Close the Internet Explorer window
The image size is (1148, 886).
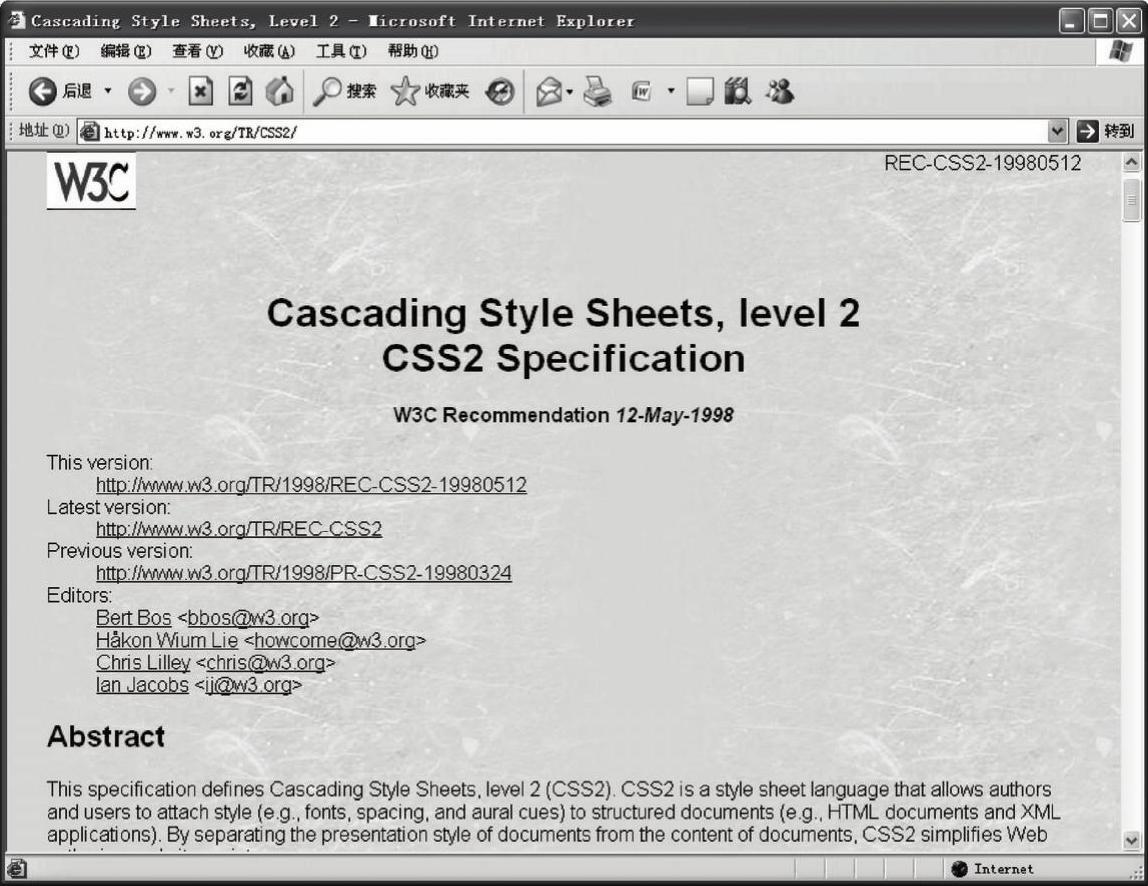(1128, 21)
